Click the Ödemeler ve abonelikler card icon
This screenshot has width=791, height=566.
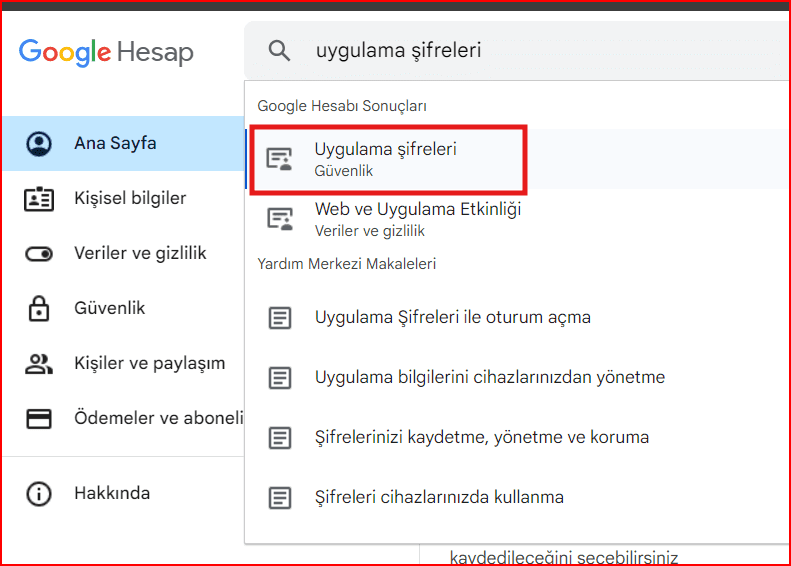(39, 419)
